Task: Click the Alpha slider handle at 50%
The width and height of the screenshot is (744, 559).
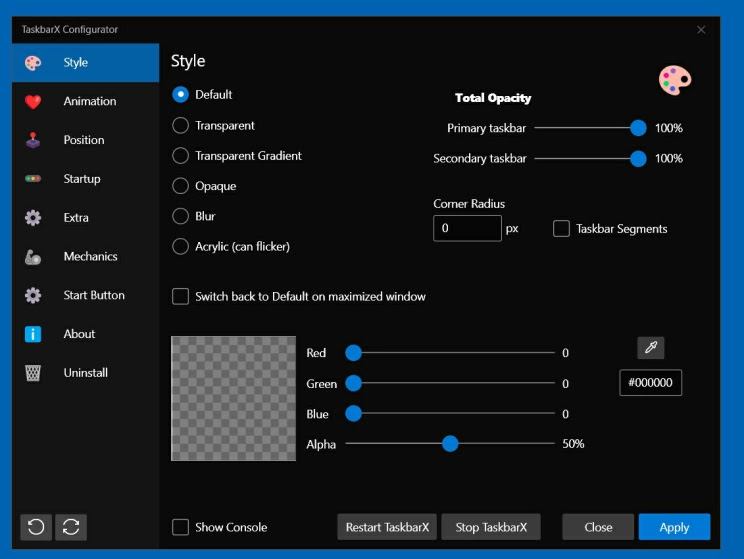Action: [450, 444]
